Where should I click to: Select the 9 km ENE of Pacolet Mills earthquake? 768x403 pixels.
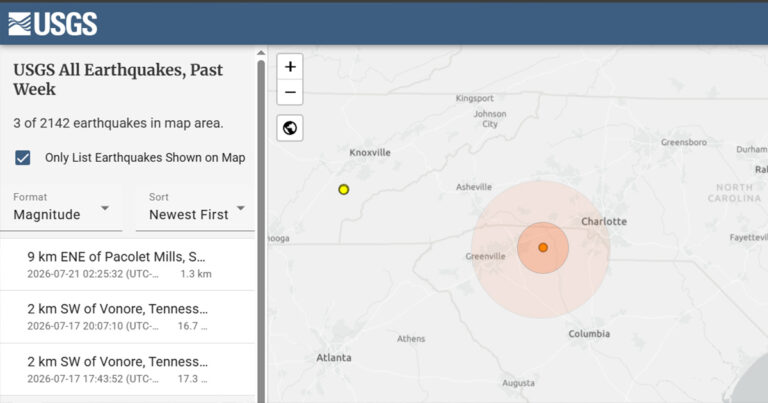[x=127, y=264]
